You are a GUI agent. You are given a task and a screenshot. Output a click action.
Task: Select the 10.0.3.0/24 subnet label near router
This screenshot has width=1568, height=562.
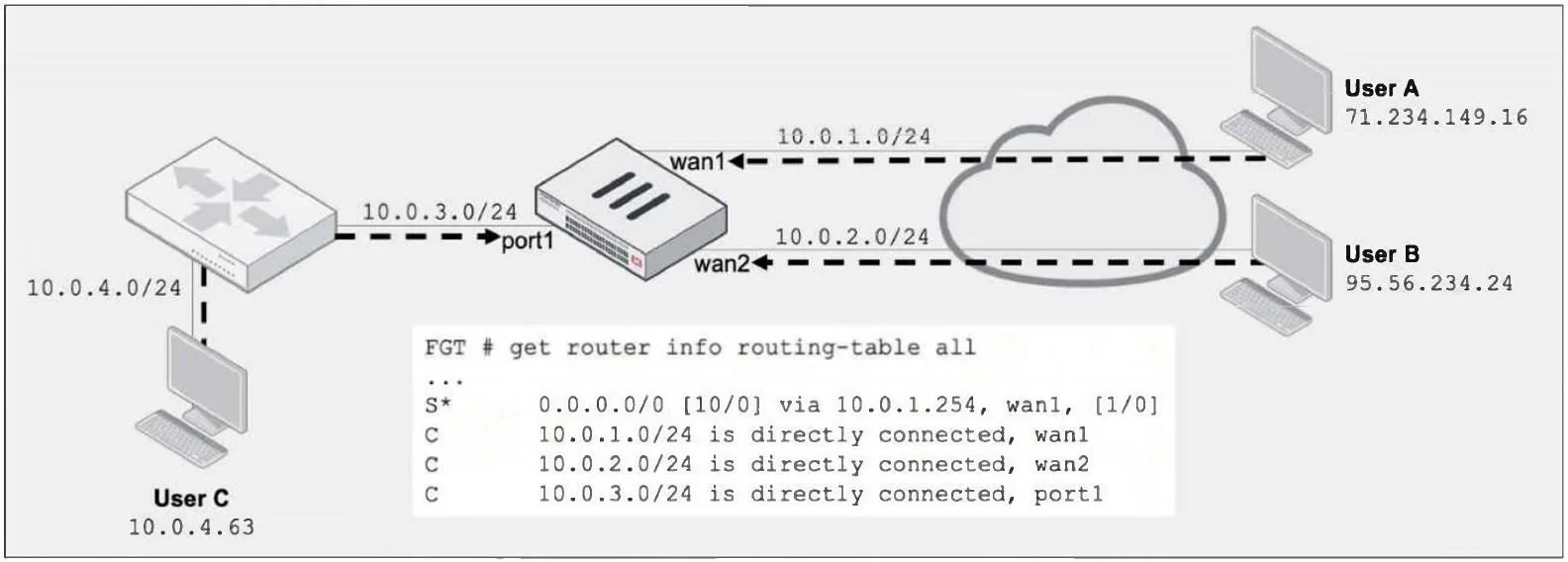(440, 211)
